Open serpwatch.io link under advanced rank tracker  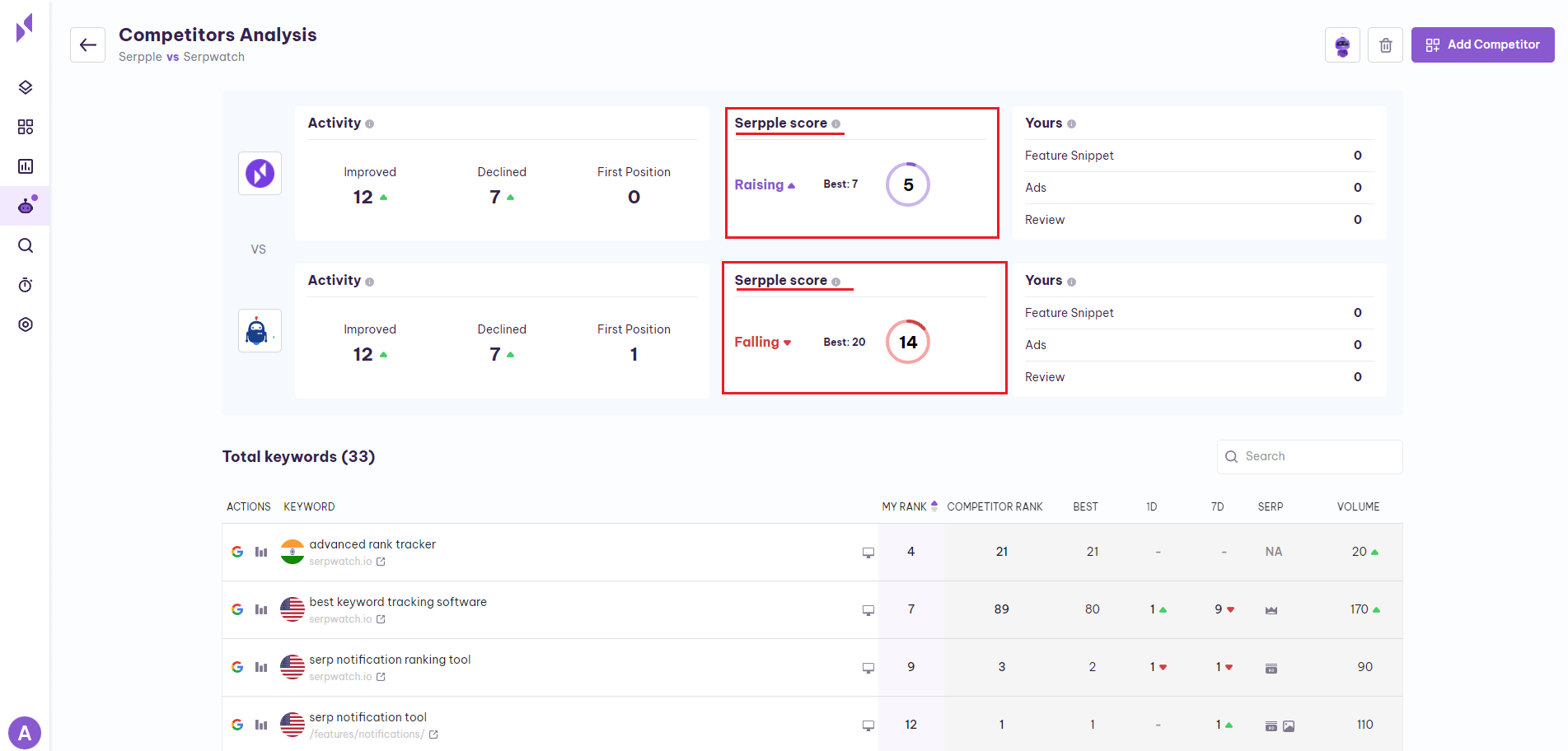point(347,562)
